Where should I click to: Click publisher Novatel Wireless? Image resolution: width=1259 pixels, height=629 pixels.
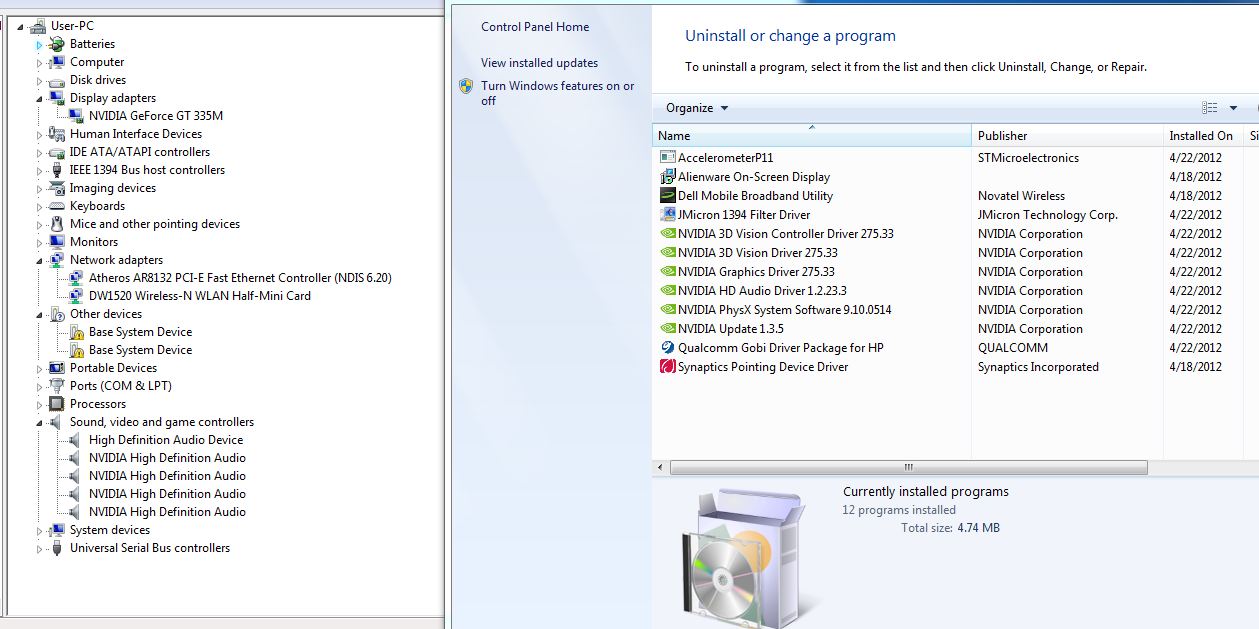pyautogui.click(x=1021, y=196)
